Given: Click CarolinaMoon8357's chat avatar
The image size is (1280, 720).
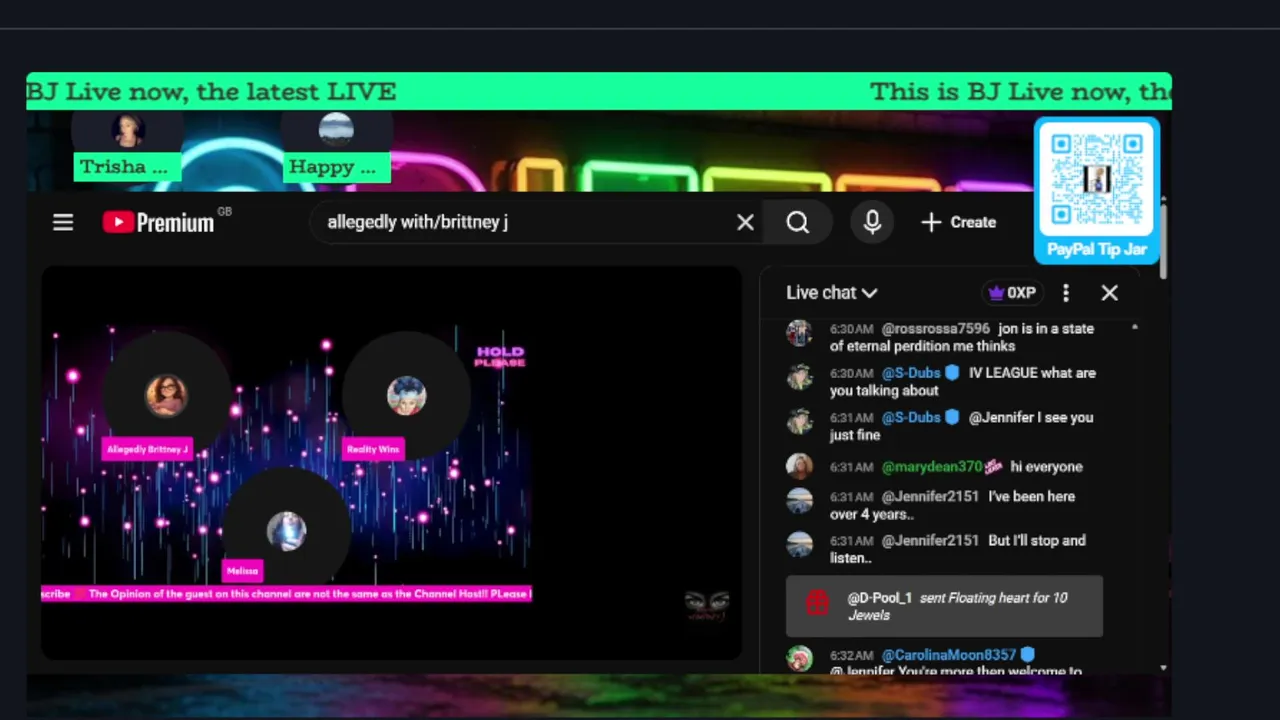Looking at the screenshot, I should (x=799, y=659).
